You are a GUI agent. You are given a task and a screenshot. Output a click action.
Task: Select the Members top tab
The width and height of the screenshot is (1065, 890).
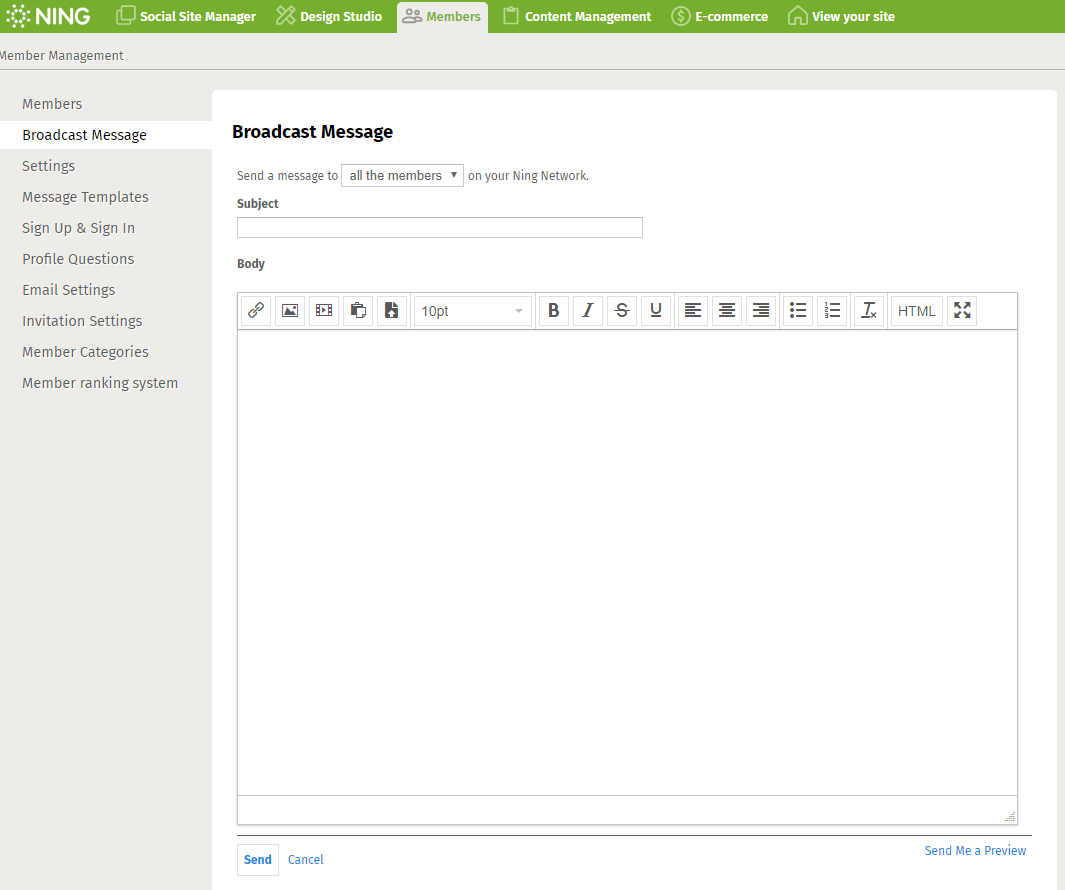(x=442, y=16)
